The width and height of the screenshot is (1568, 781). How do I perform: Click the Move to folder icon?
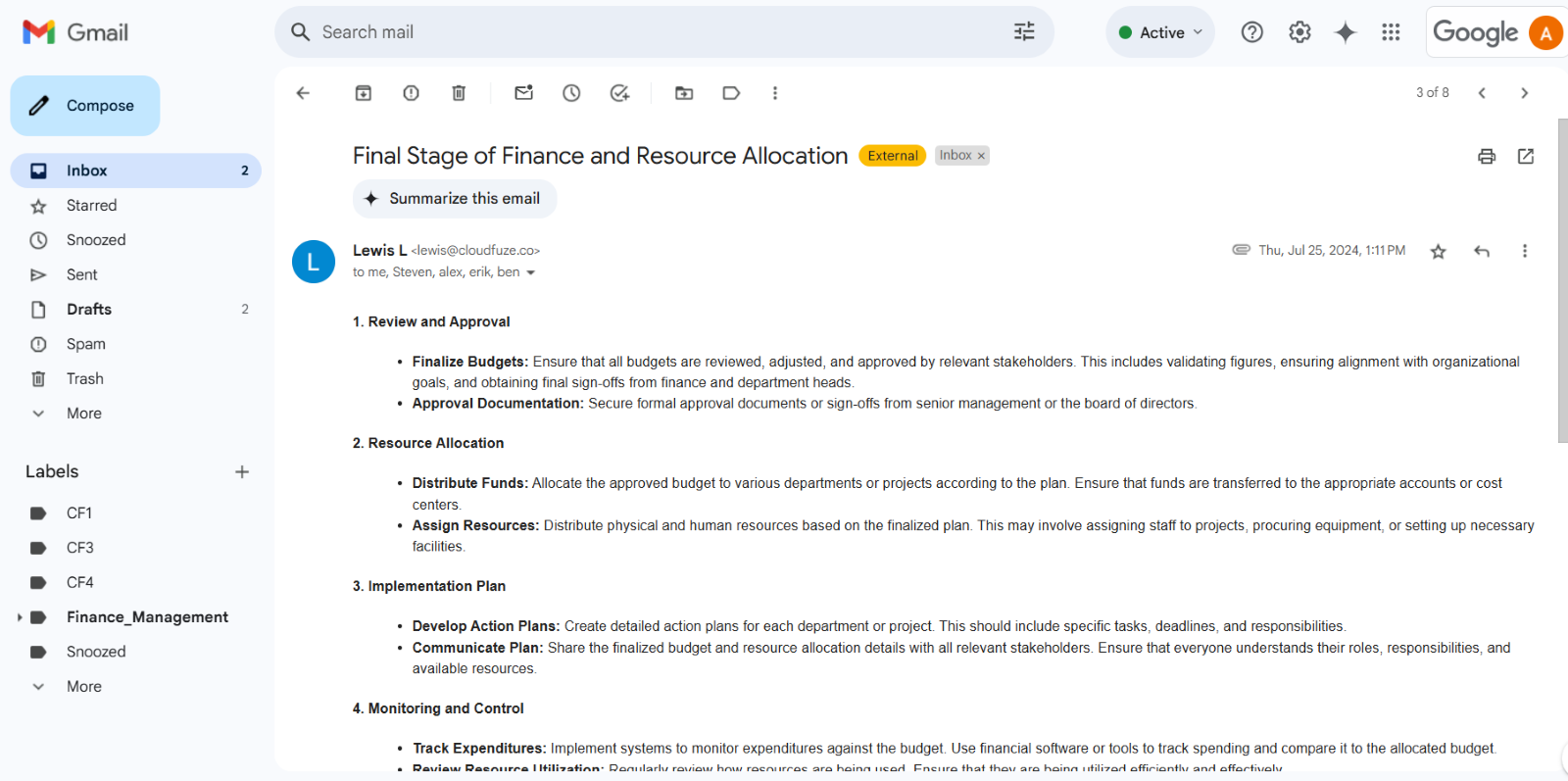tap(684, 93)
